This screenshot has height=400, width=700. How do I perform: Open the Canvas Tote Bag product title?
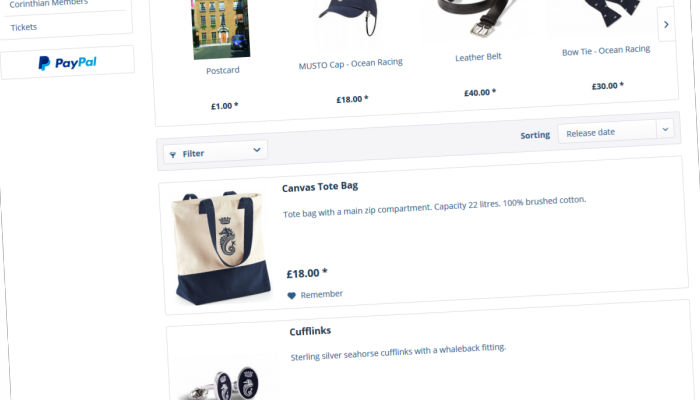[320, 187]
